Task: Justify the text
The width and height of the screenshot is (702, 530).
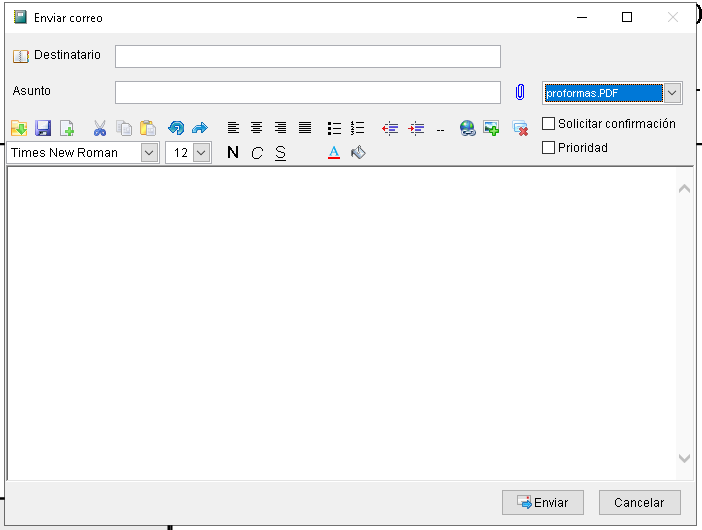Action: pos(305,128)
